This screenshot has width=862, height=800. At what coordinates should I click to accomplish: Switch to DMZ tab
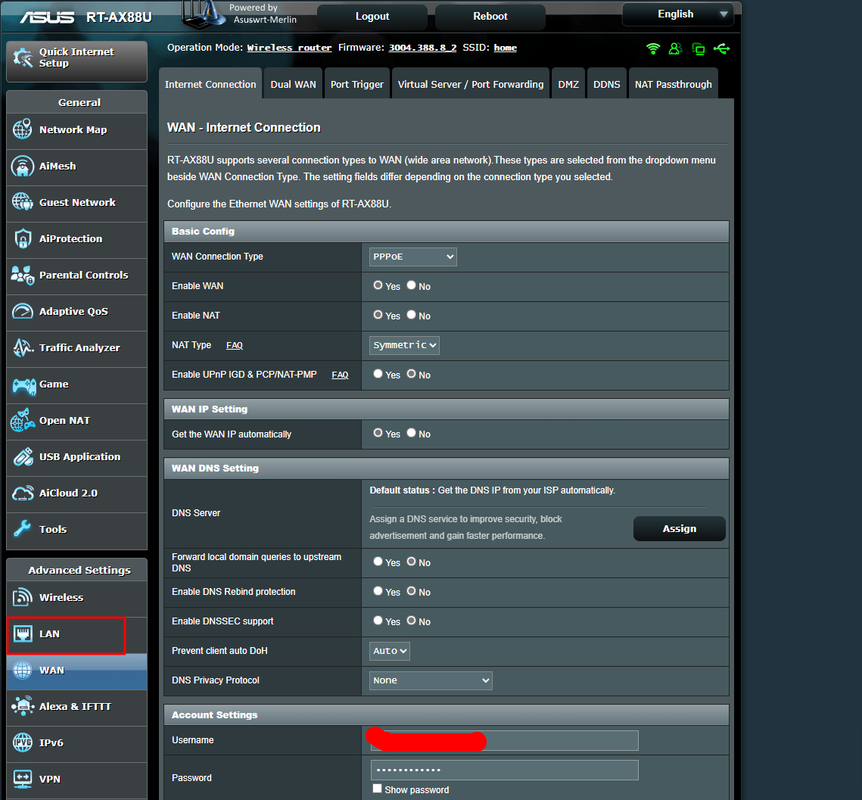pos(568,84)
